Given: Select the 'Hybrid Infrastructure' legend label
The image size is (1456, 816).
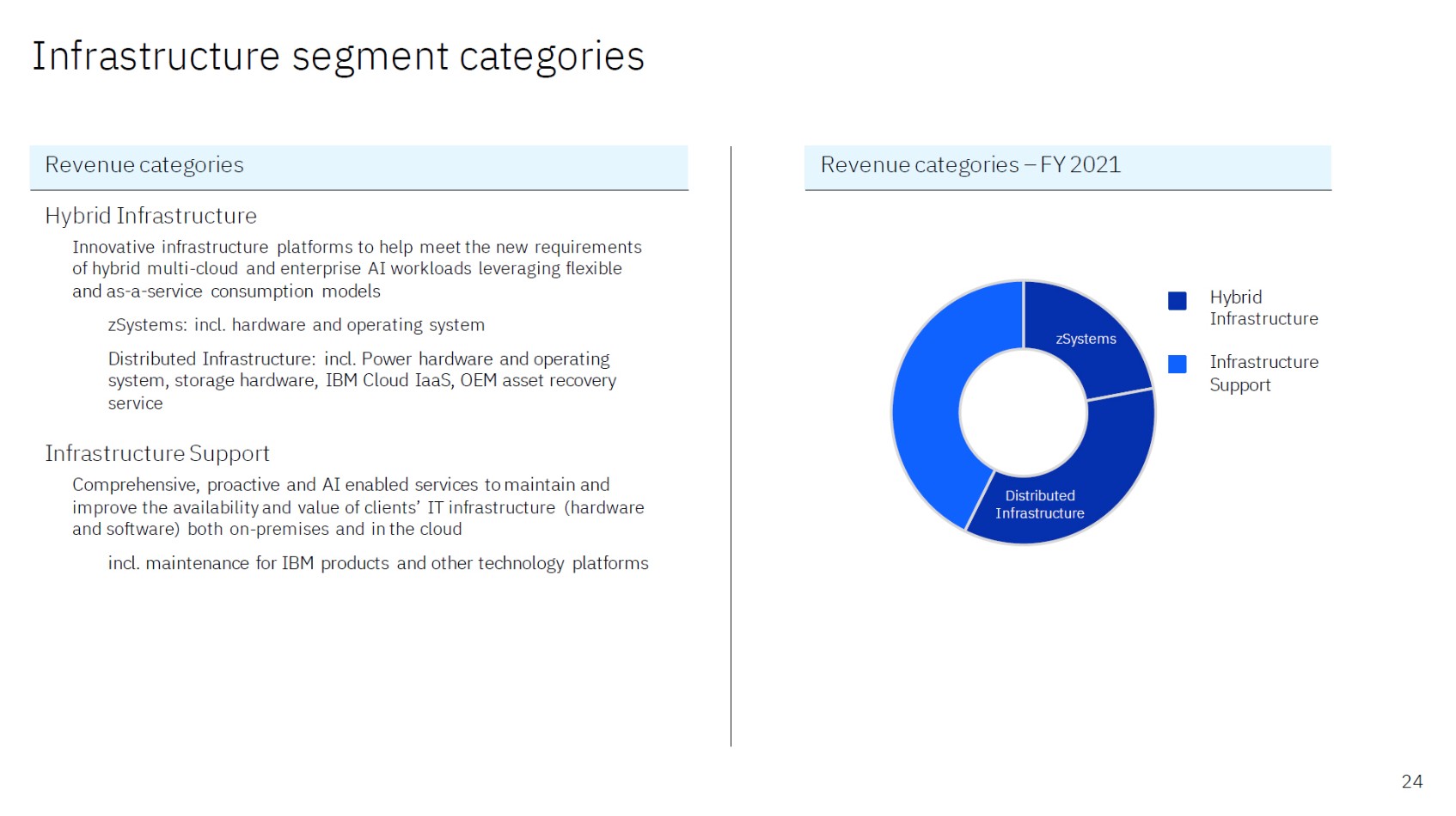Looking at the screenshot, I should coord(1263,308).
